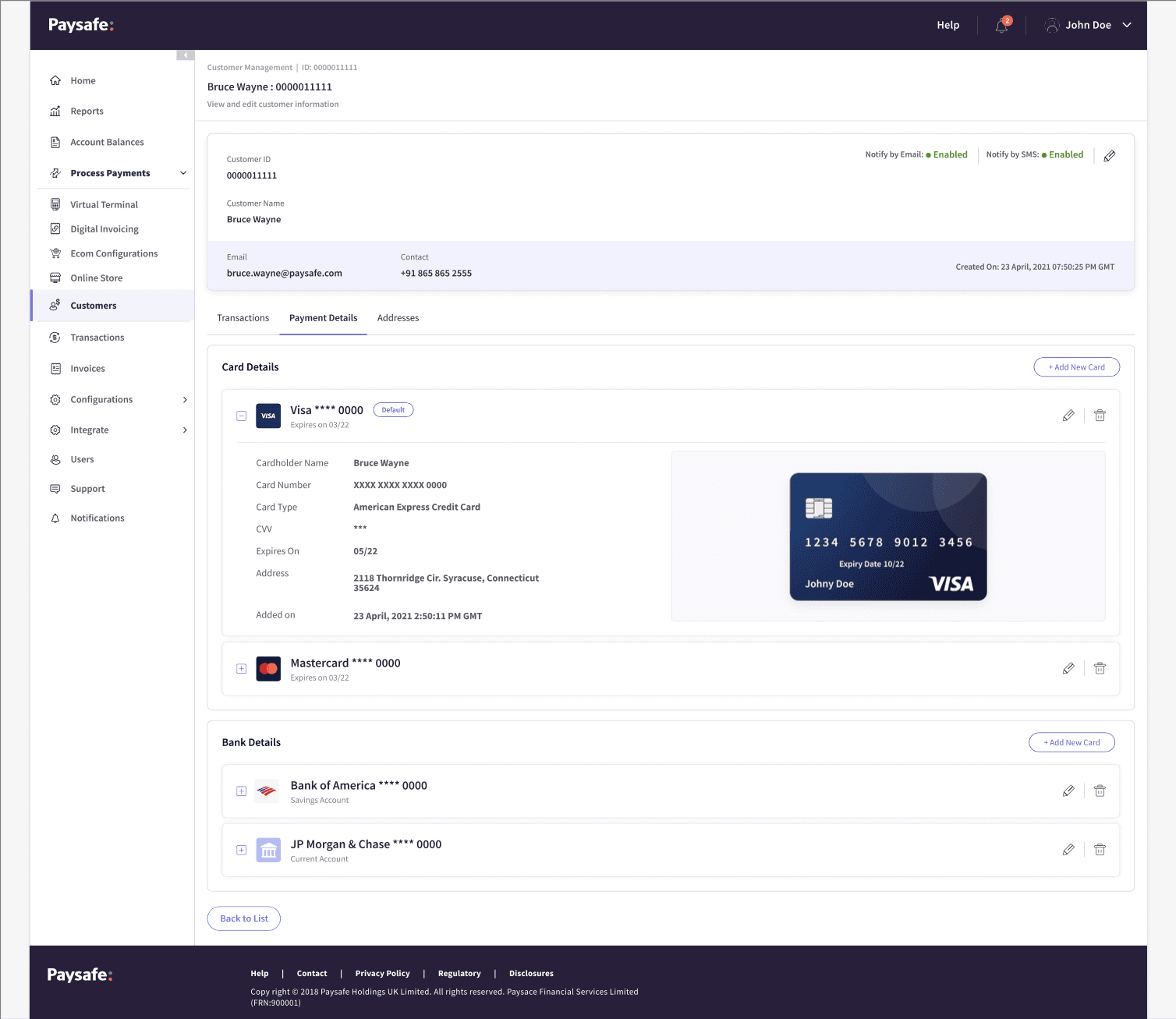Viewport: 1176px width, 1019px height.
Task: Open Contact footer link
Action: pos(312,973)
